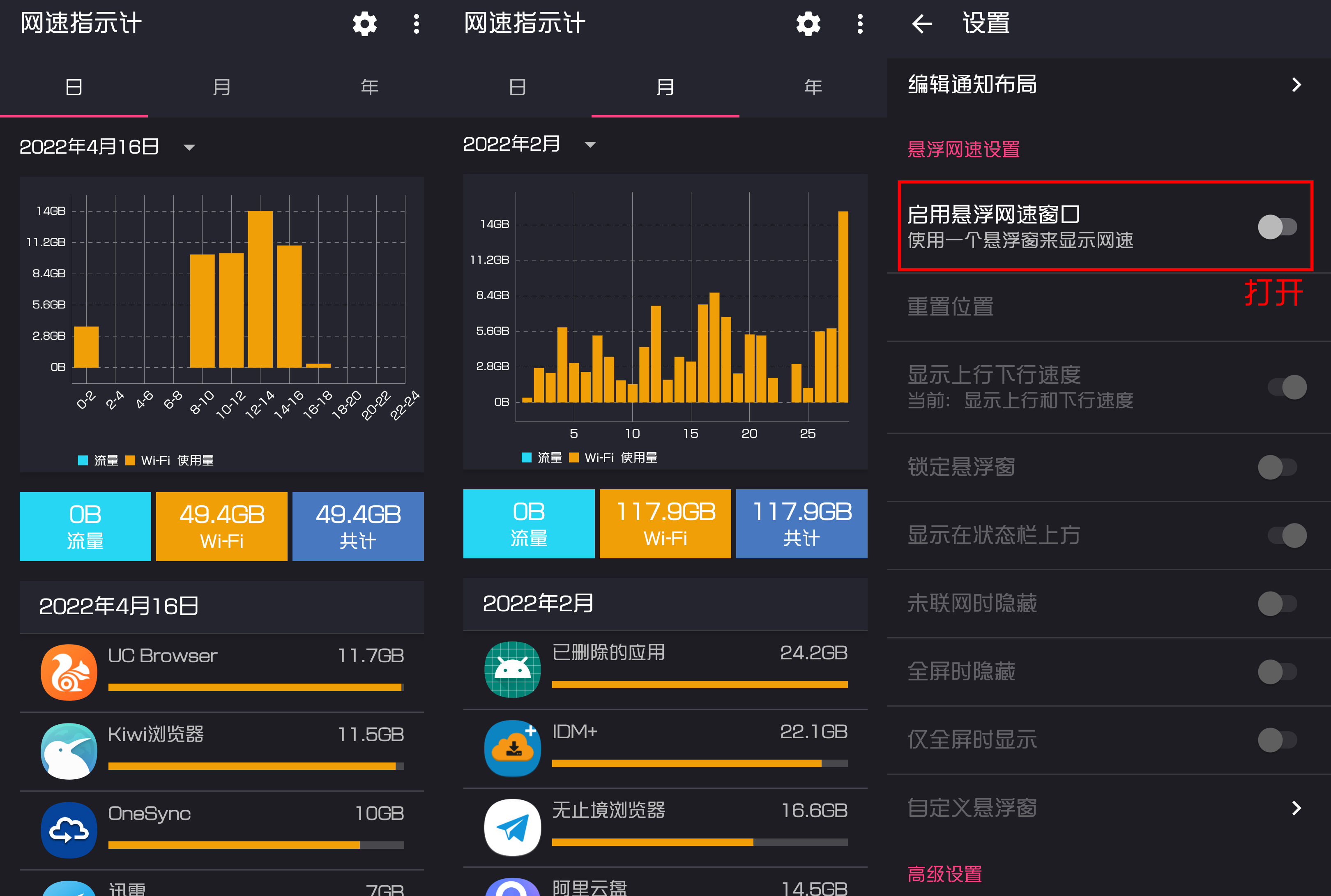
Task: Tap the IDM+ download icon
Action: pyautogui.click(x=512, y=748)
